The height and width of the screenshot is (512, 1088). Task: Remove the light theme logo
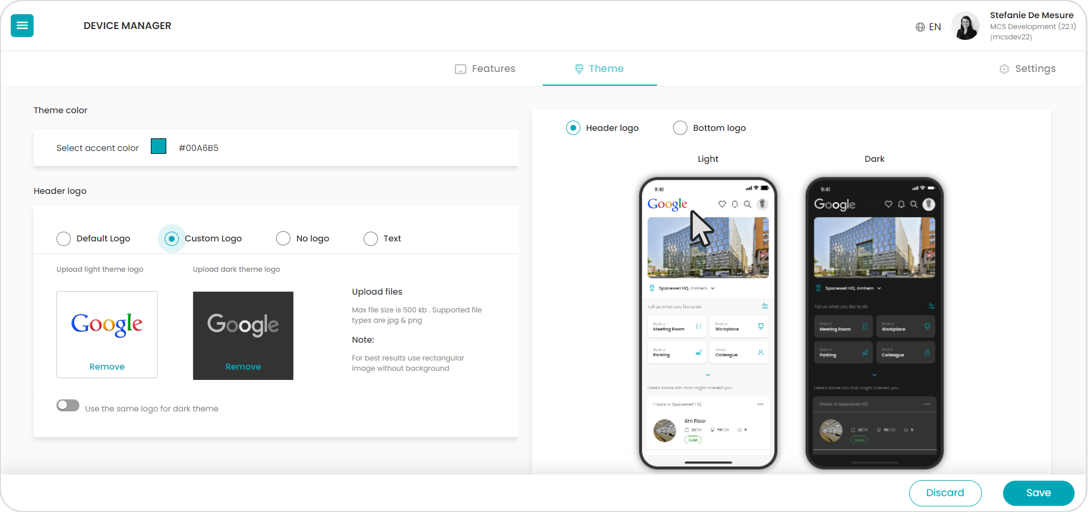click(107, 366)
